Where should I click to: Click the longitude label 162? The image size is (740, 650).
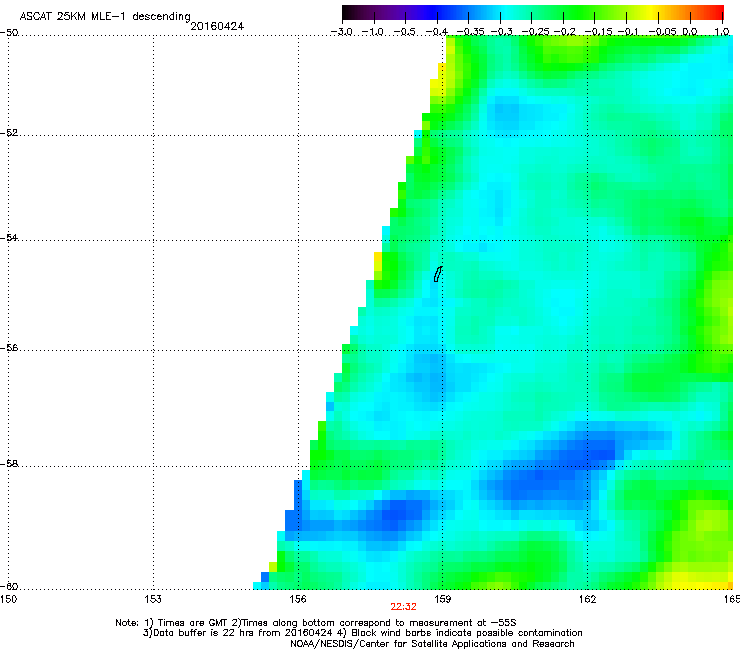587,599
